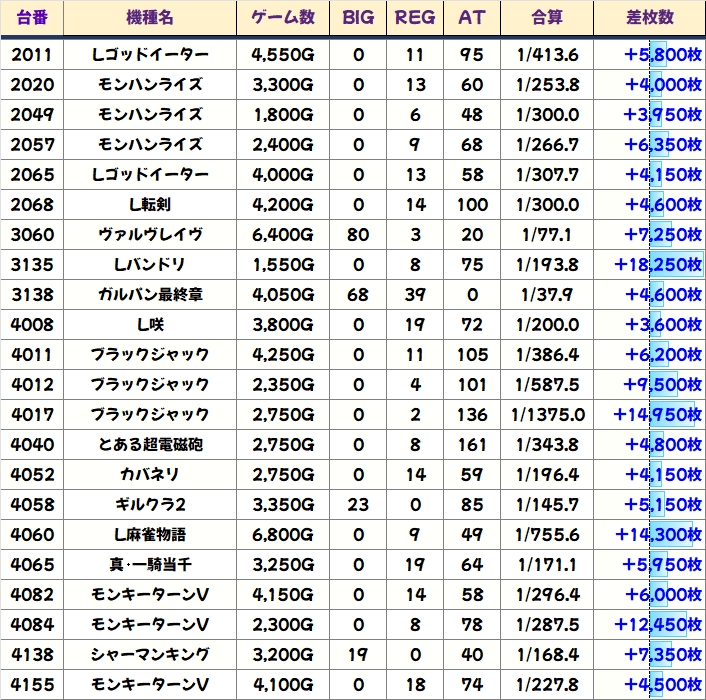Click the 差枚数 column header

pos(650,18)
